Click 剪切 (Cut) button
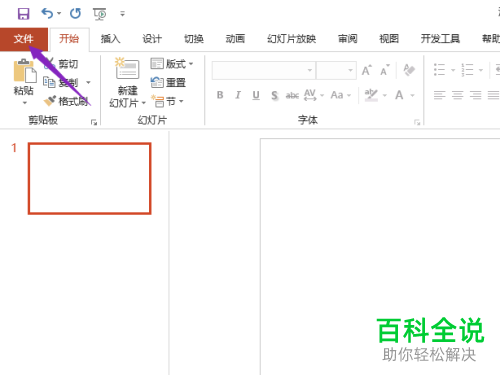Screen dimensions: 500x375 click(x=62, y=63)
